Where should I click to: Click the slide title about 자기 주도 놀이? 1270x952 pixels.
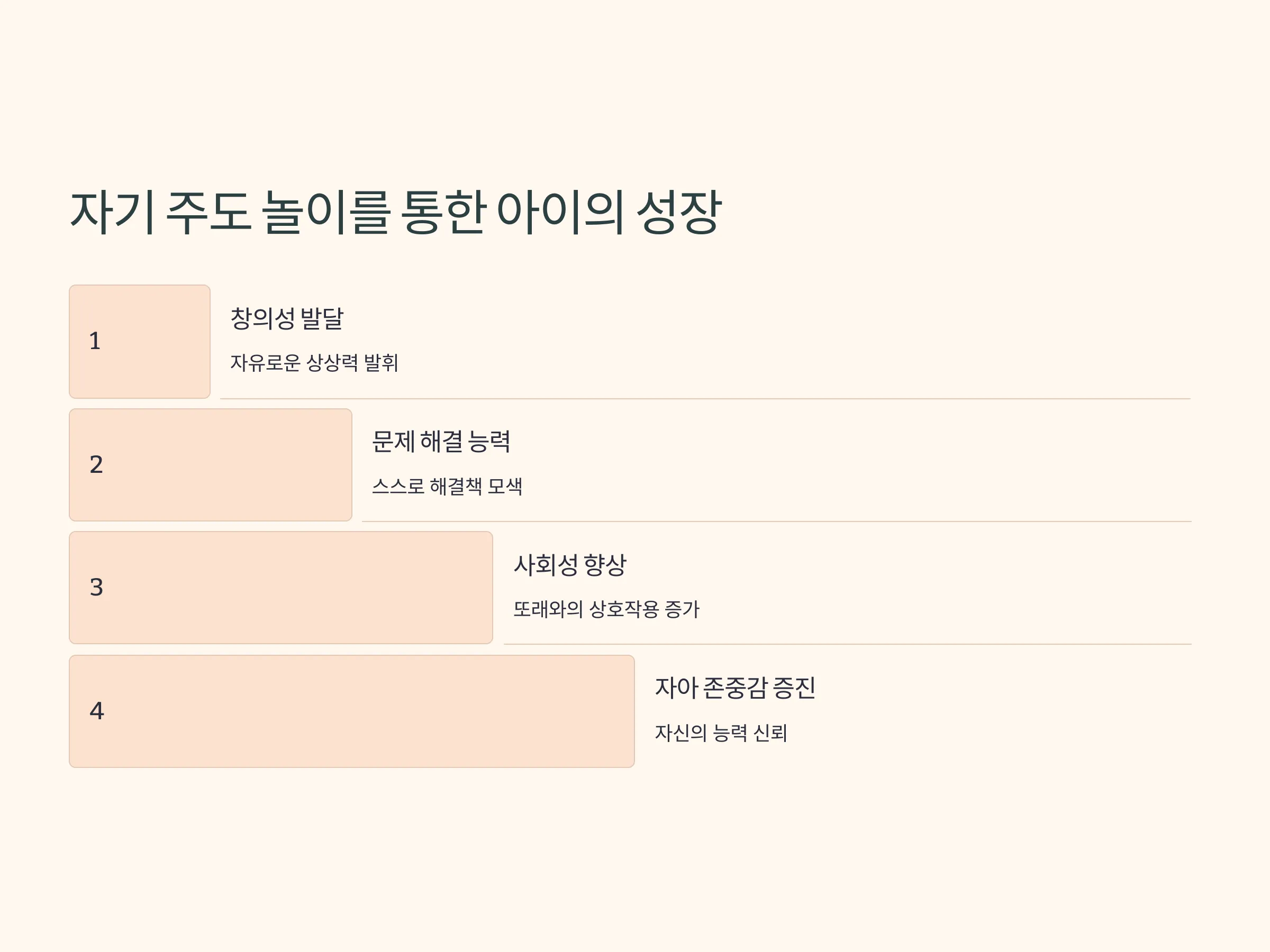(396, 212)
